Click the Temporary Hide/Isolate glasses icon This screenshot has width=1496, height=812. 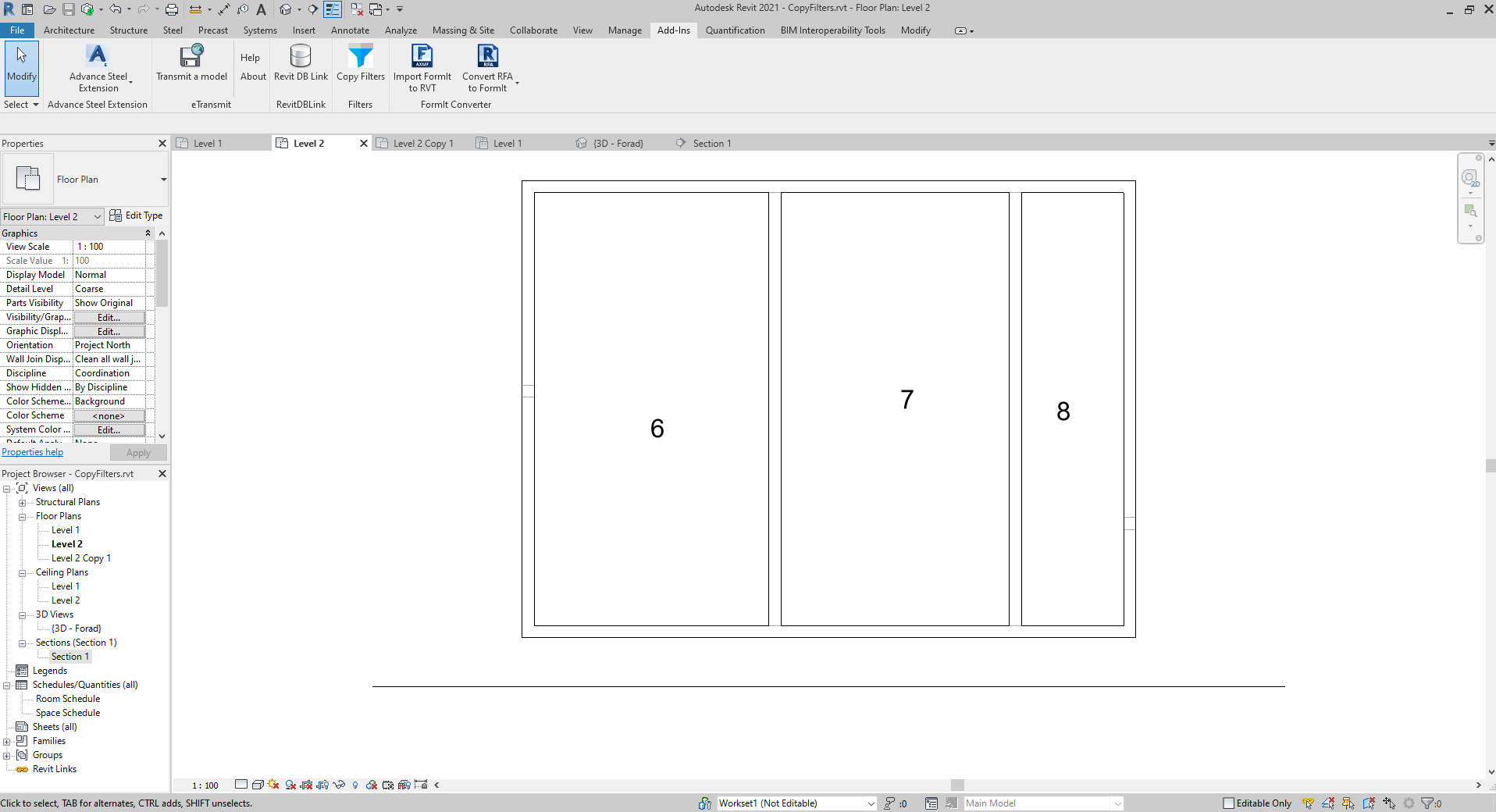[x=339, y=785]
